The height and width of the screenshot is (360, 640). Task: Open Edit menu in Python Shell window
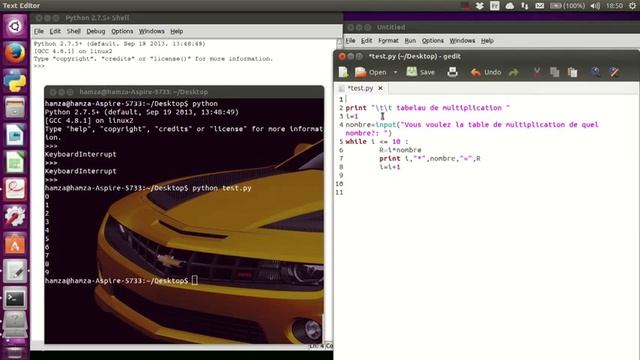pyautogui.click(x=55, y=31)
